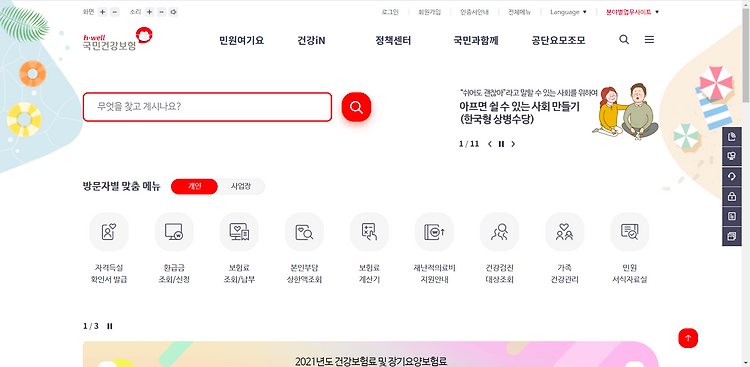Show previous banner in 1/11 slider

tap(490, 144)
